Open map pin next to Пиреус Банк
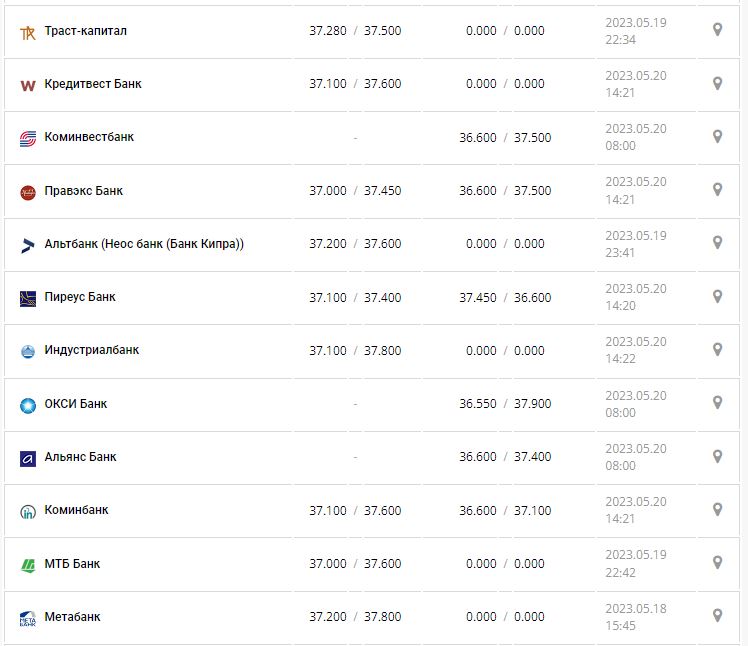The image size is (748, 646). pos(717,296)
